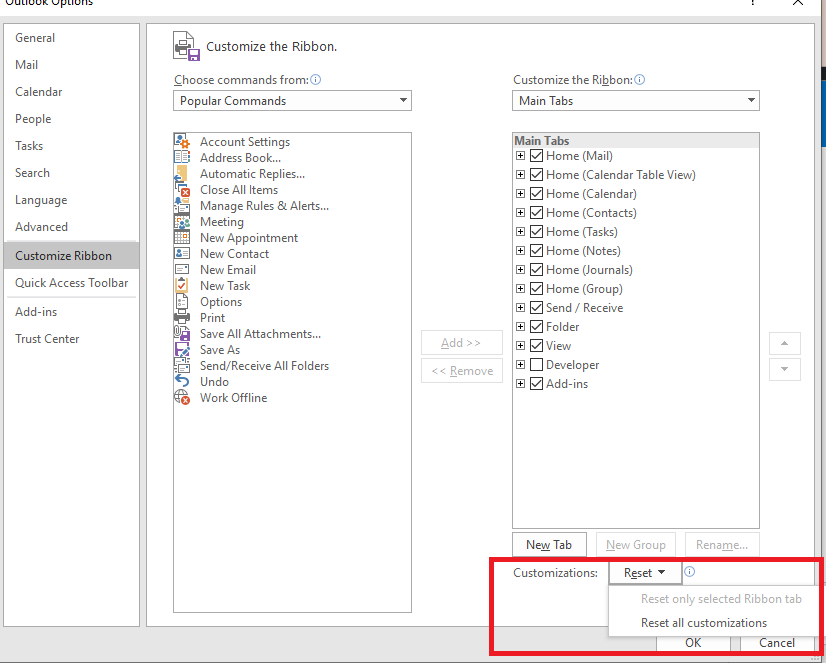Click the << Remove button
This screenshot has width=826, height=663.
click(461, 371)
